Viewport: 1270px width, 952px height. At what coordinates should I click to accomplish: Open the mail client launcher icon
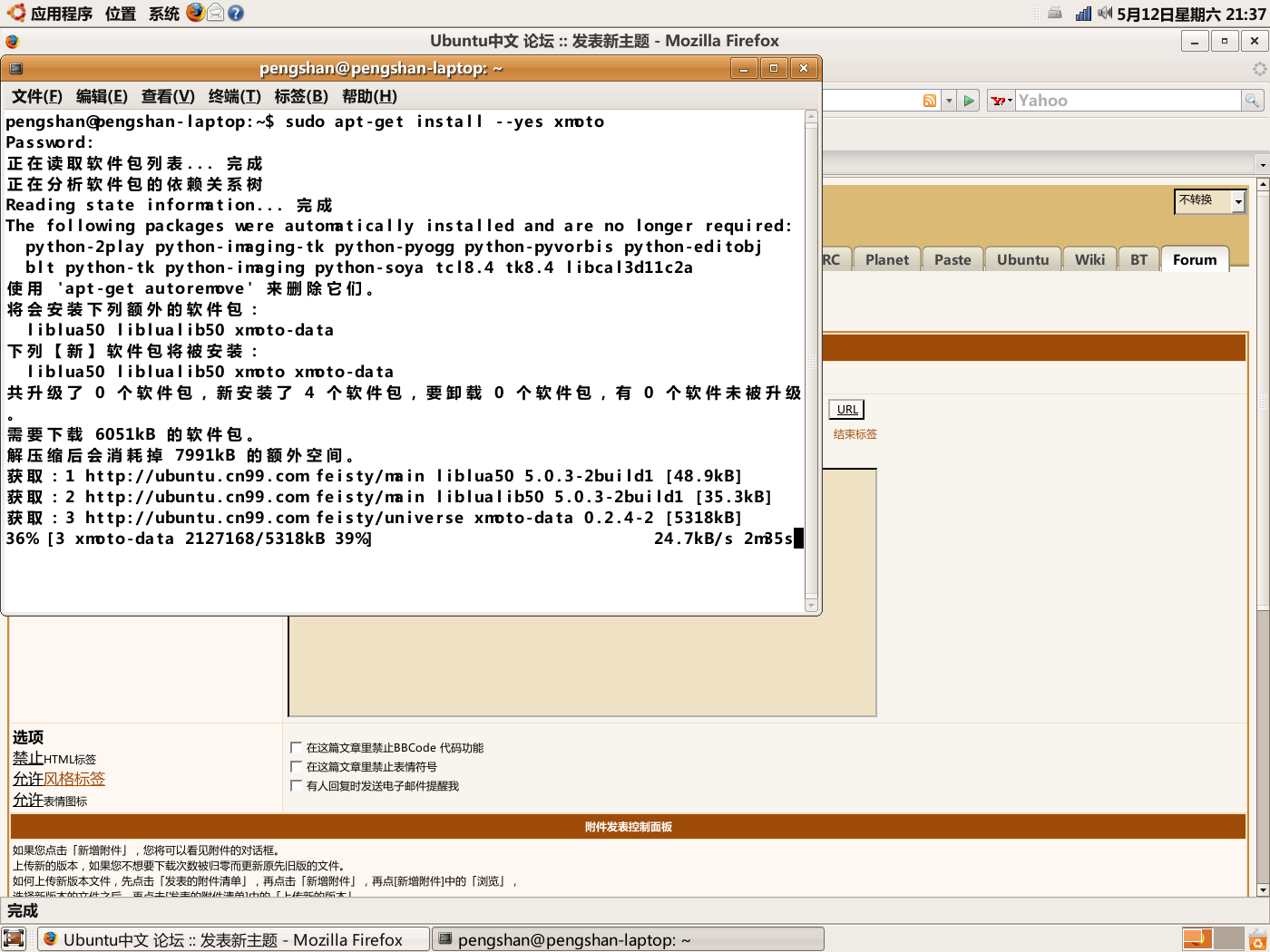216,13
